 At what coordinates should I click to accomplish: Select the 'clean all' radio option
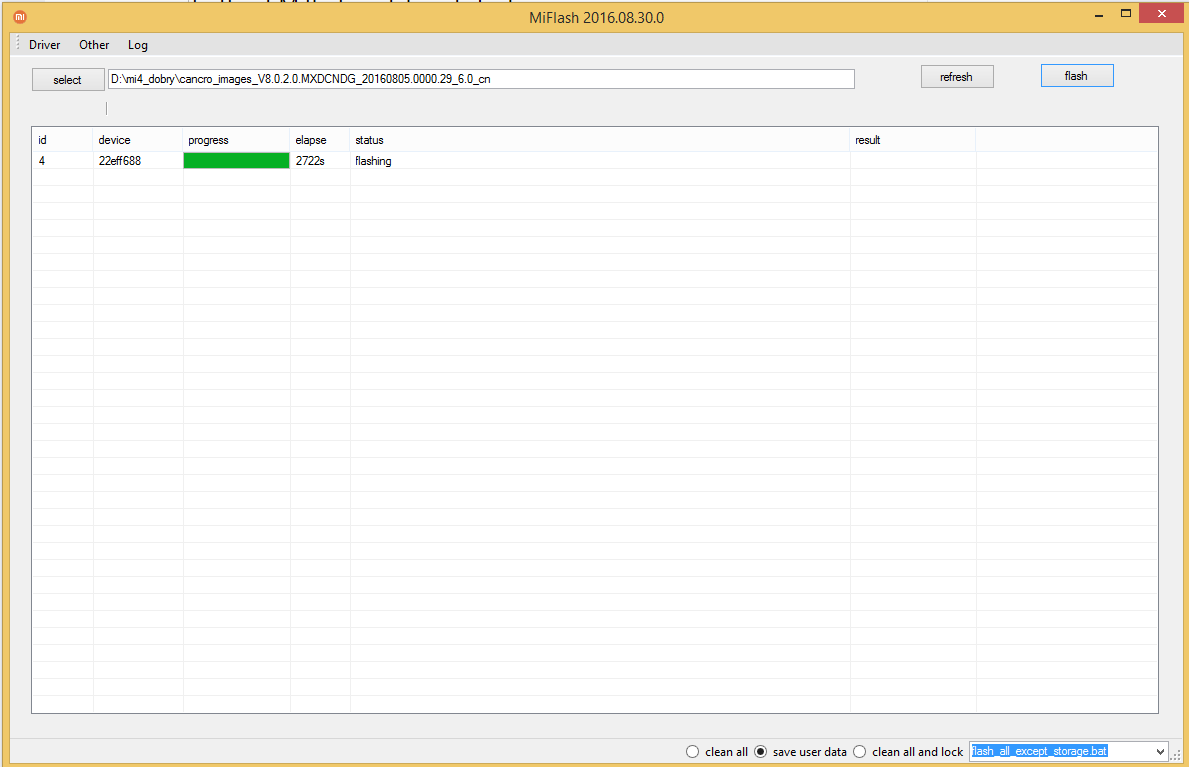(x=692, y=752)
